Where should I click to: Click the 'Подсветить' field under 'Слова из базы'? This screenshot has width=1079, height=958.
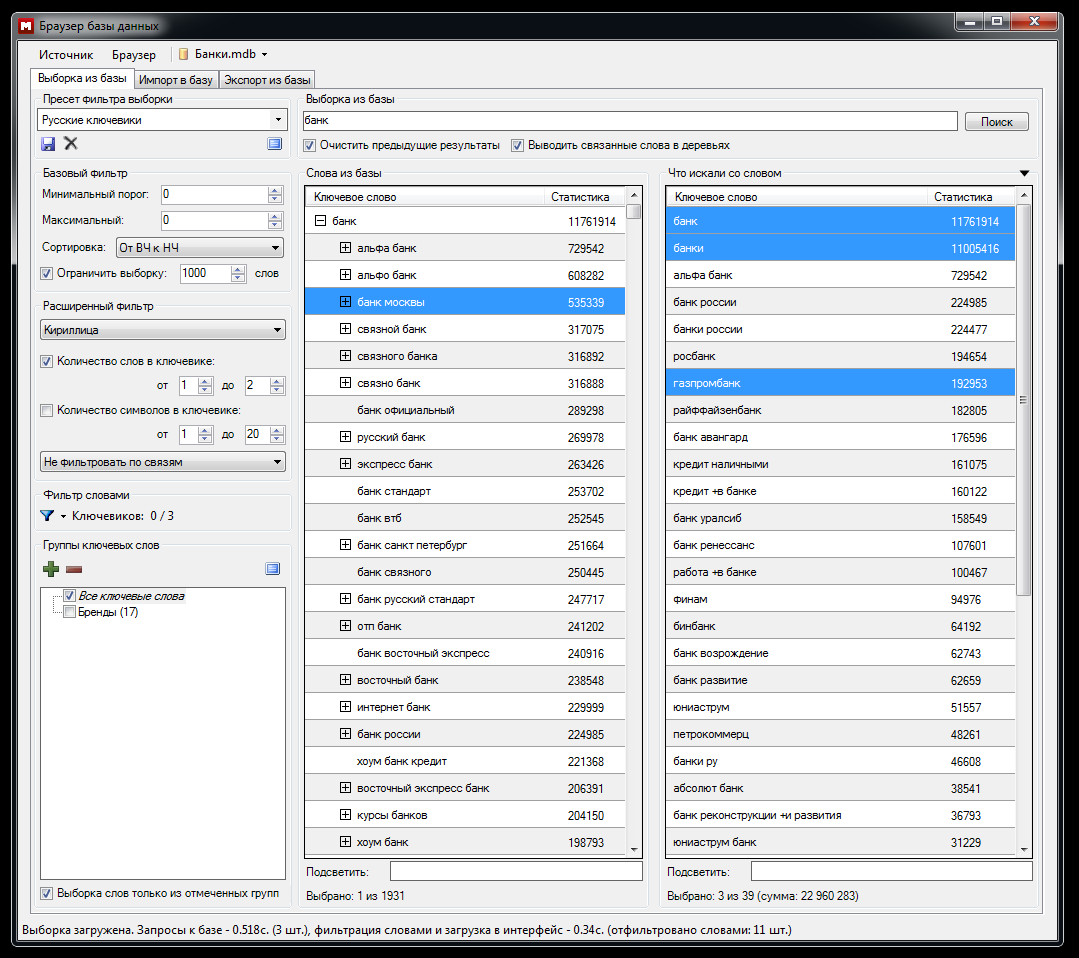(515, 871)
